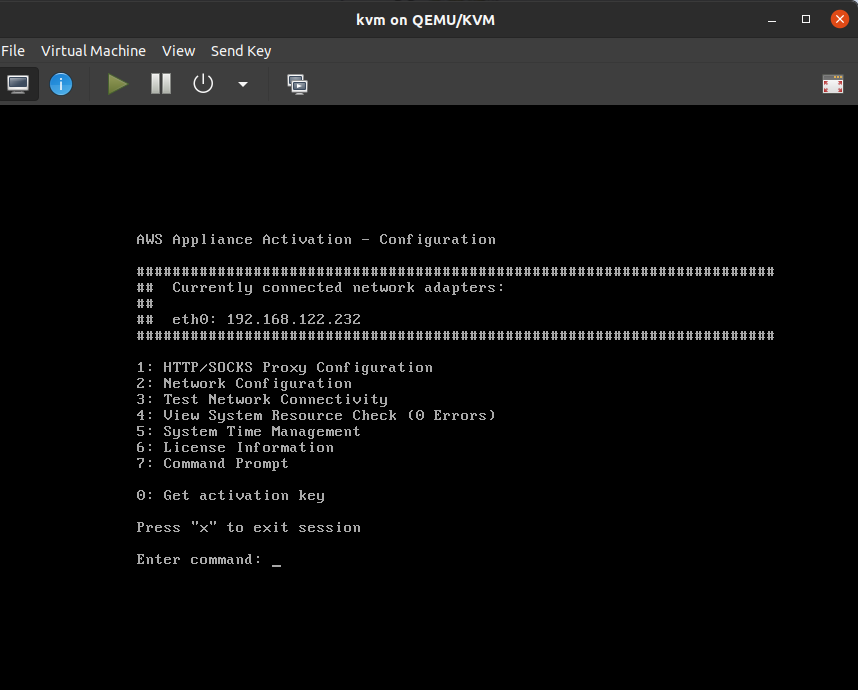Select 'System Time Management' line
This screenshot has height=690, width=858.
(x=262, y=432)
